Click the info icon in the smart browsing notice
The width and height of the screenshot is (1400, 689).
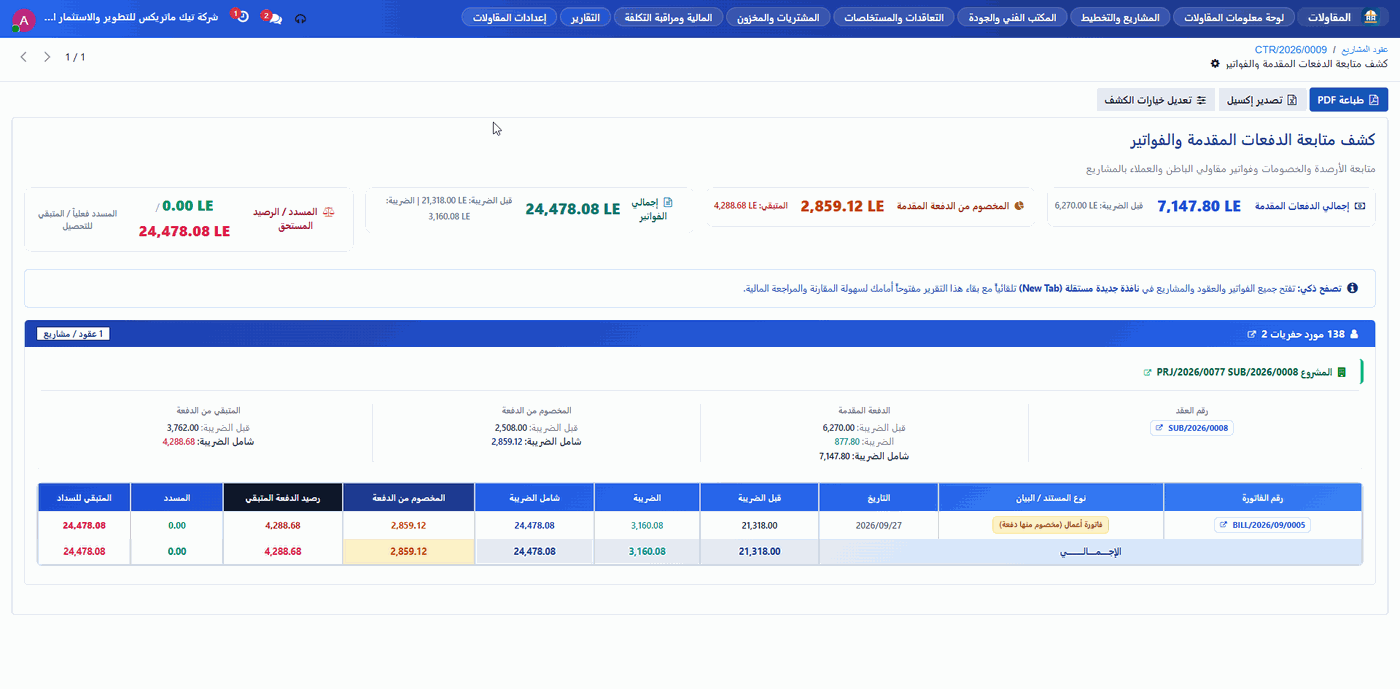1353,288
